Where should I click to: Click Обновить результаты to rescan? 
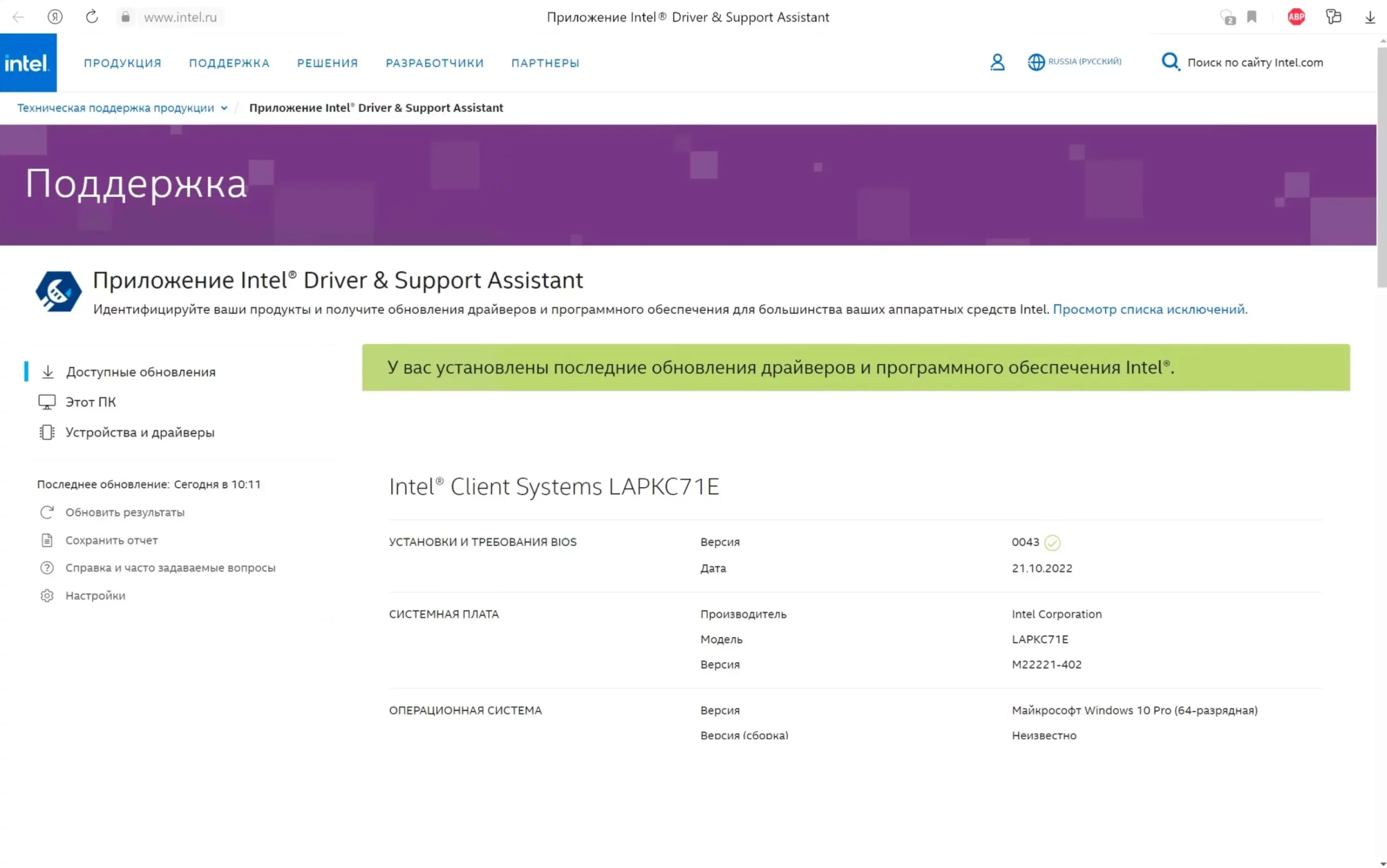tap(125, 512)
